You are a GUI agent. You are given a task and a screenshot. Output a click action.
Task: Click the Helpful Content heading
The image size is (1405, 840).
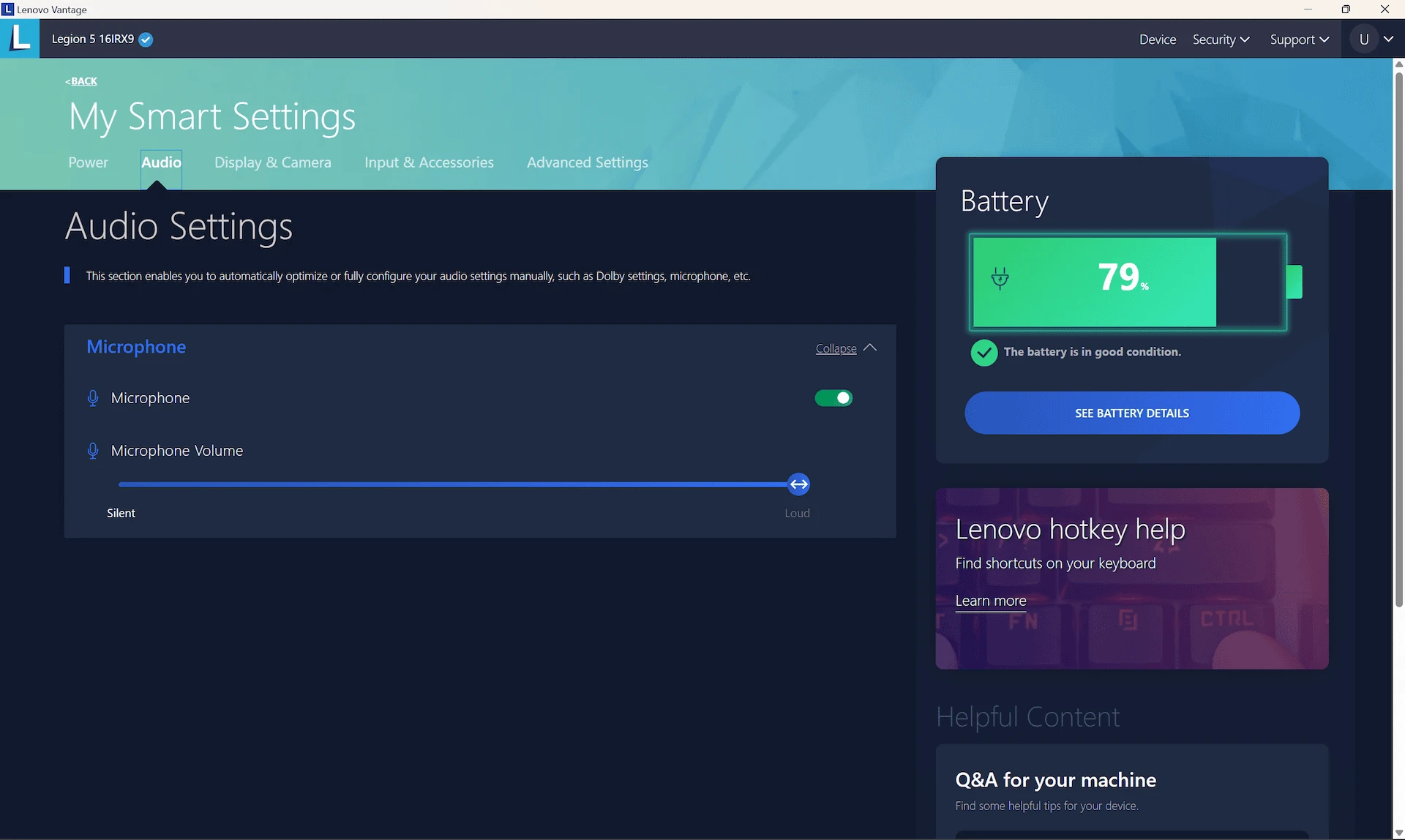[1027, 717]
